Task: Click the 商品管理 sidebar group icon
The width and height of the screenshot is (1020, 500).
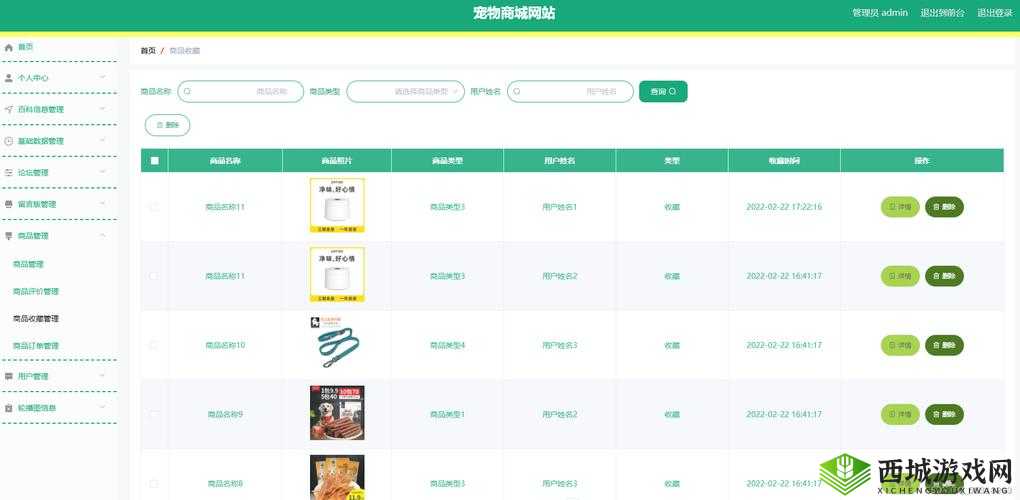Action: pos(8,235)
